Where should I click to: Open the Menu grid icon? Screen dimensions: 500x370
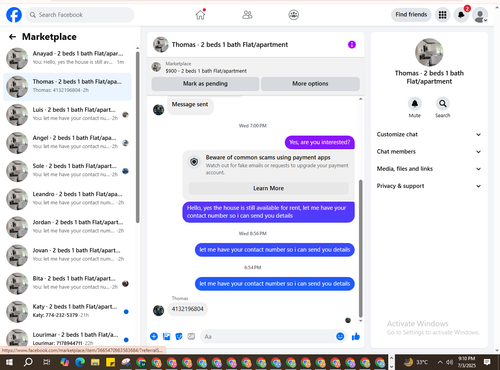click(442, 15)
